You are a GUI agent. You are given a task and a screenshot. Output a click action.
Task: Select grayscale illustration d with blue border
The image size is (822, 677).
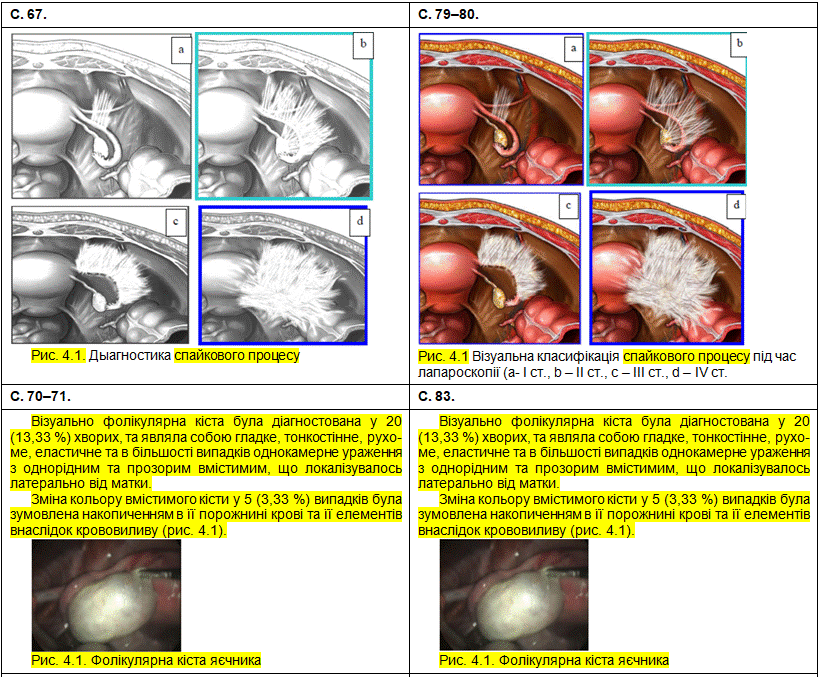click(283, 275)
